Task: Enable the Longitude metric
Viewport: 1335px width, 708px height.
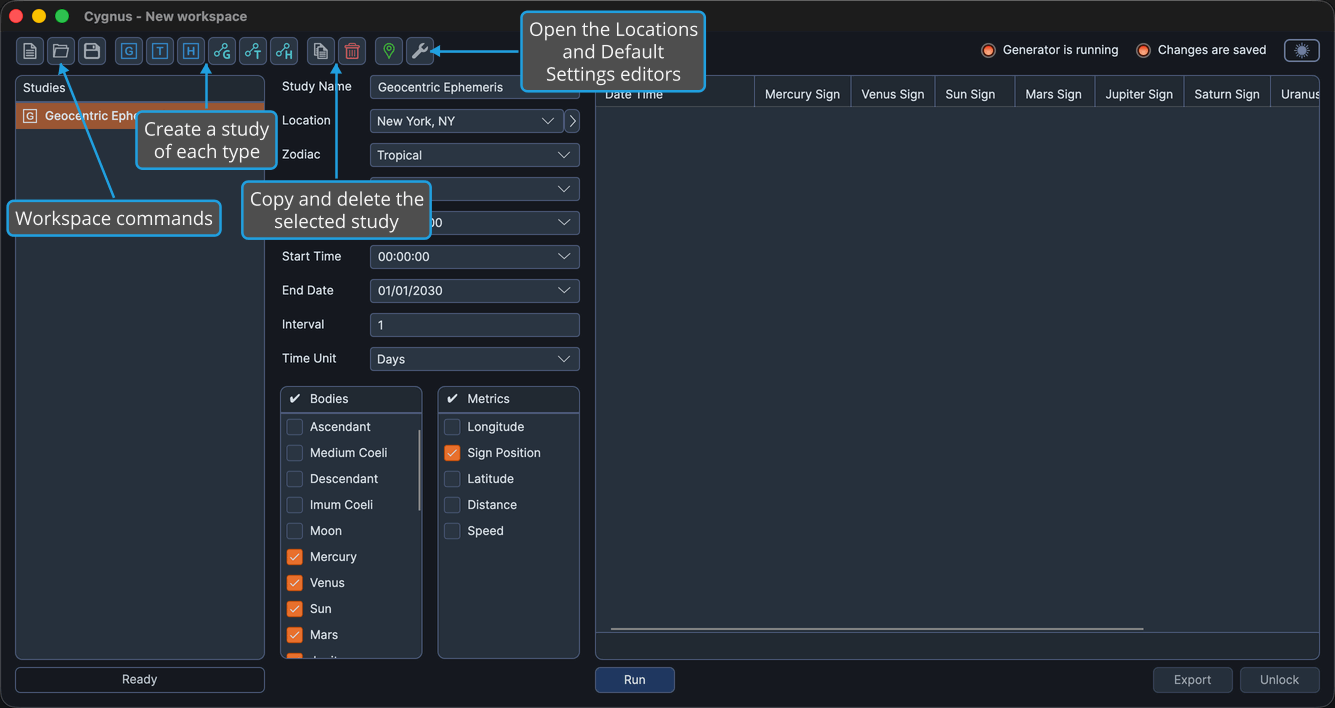Action: (x=452, y=427)
